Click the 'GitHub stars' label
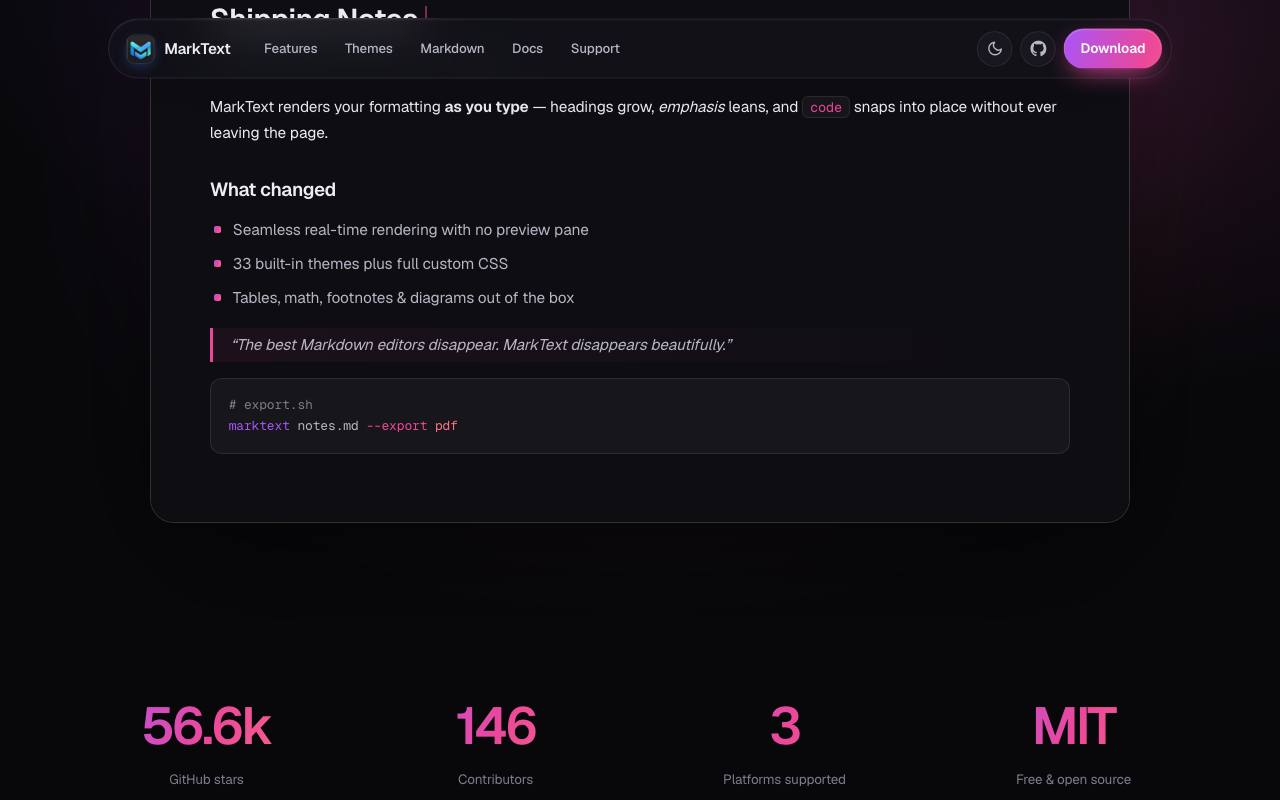This screenshot has height=800, width=1280. point(206,779)
